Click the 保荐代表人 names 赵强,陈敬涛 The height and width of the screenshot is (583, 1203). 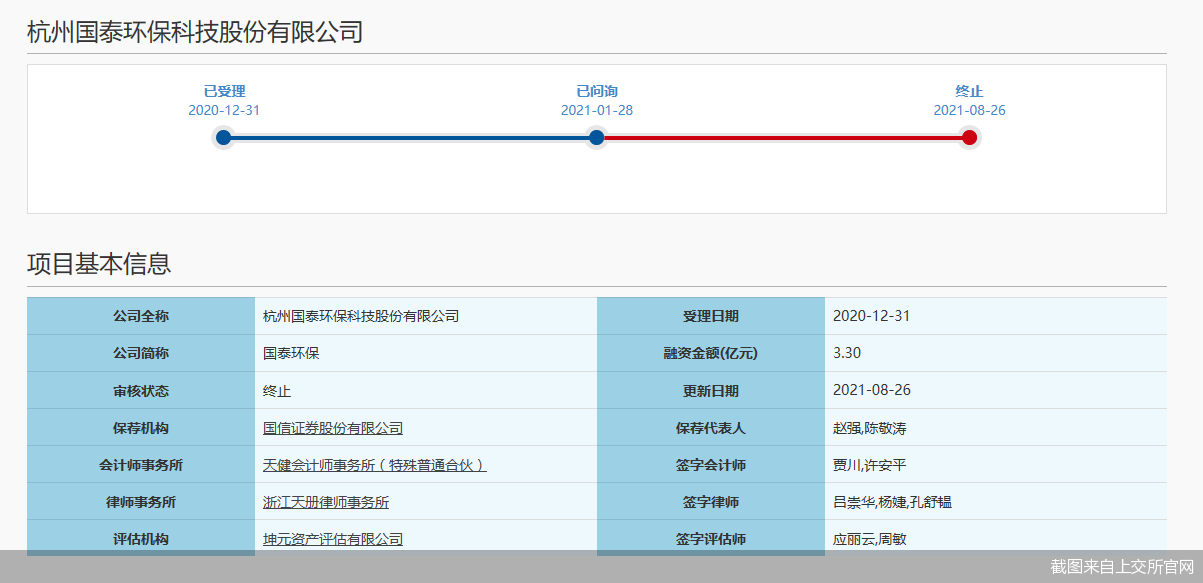pos(870,428)
